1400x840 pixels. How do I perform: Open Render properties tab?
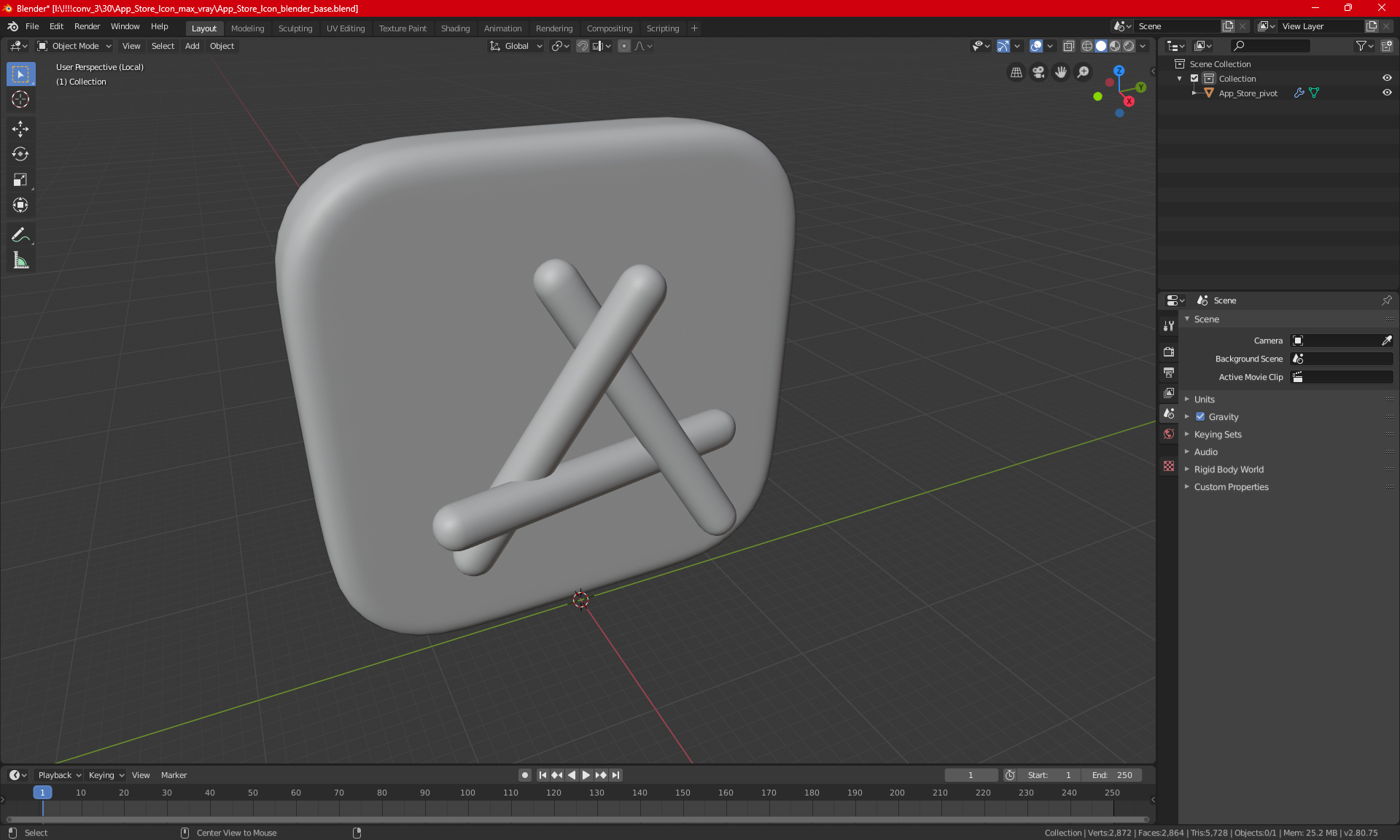pos(1169,351)
